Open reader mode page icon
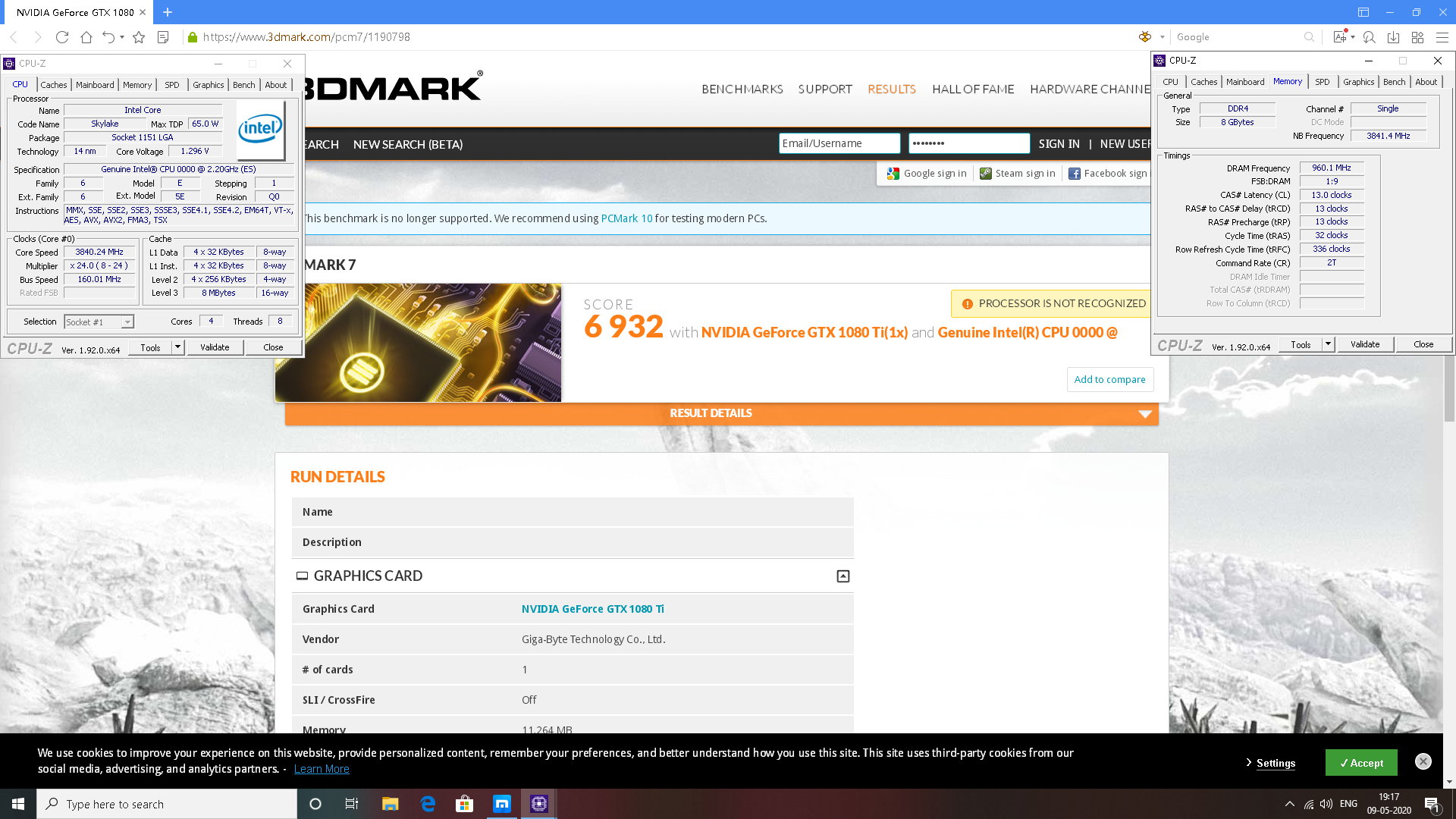 (x=162, y=37)
